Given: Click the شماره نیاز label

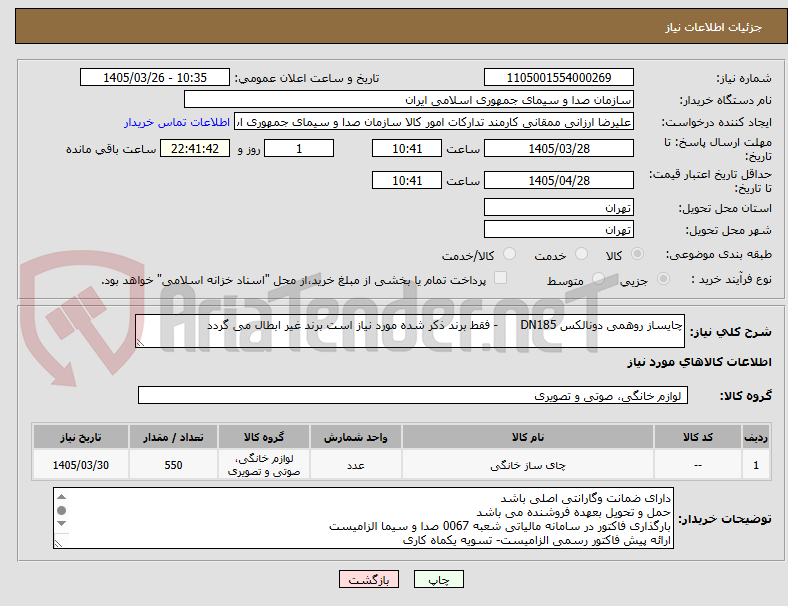Looking at the screenshot, I should click(744, 78).
